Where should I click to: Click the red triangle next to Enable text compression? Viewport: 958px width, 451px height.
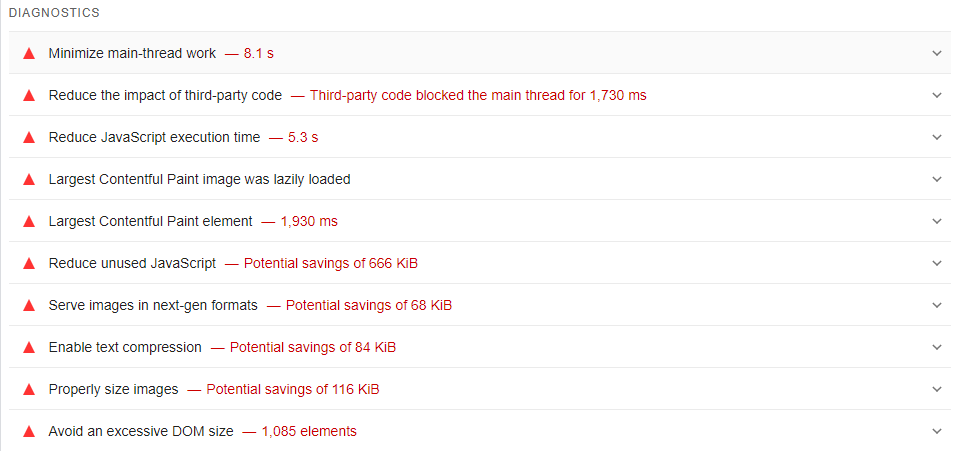click(x=29, y=347)
